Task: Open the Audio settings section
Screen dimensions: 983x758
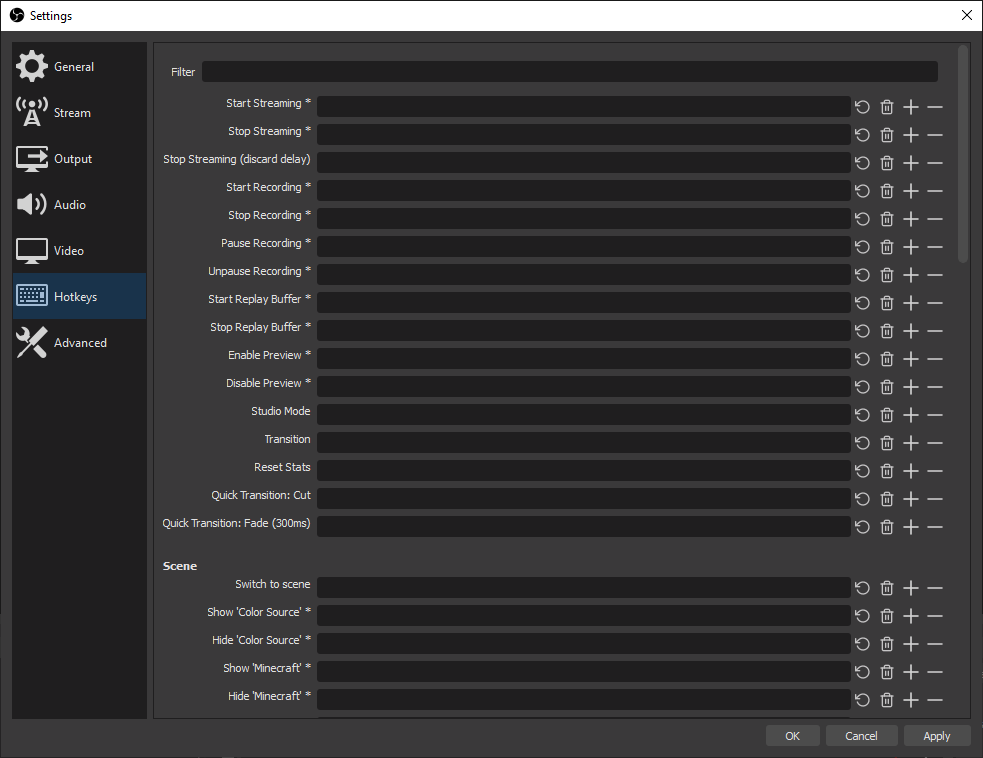Action: [x=70, y=204]
